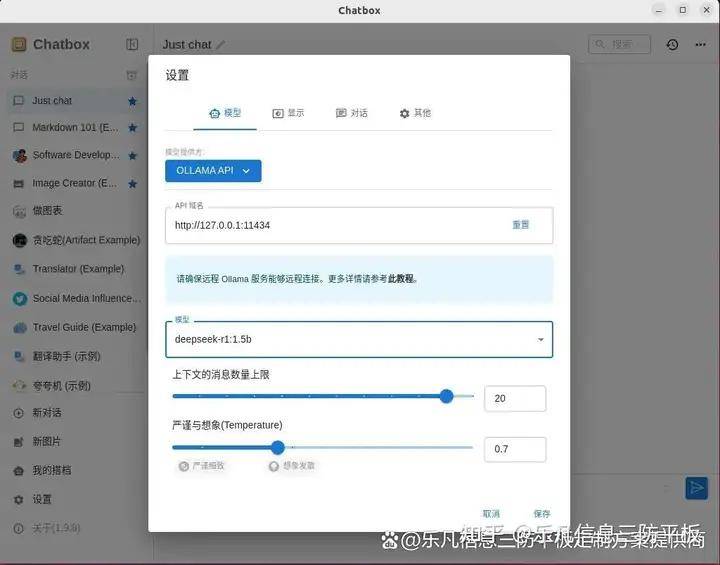This screenshot has width=720, height=565.
Task: Click the 保存 save button
Action: [542, 514]
